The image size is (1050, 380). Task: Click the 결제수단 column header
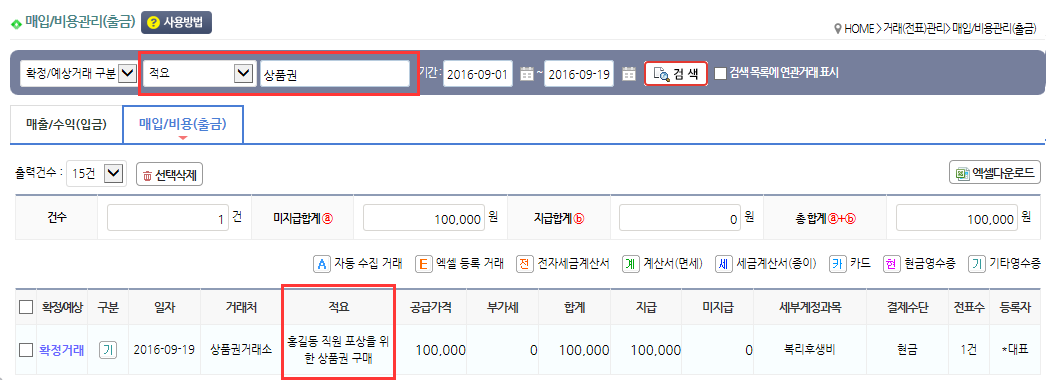907,308
